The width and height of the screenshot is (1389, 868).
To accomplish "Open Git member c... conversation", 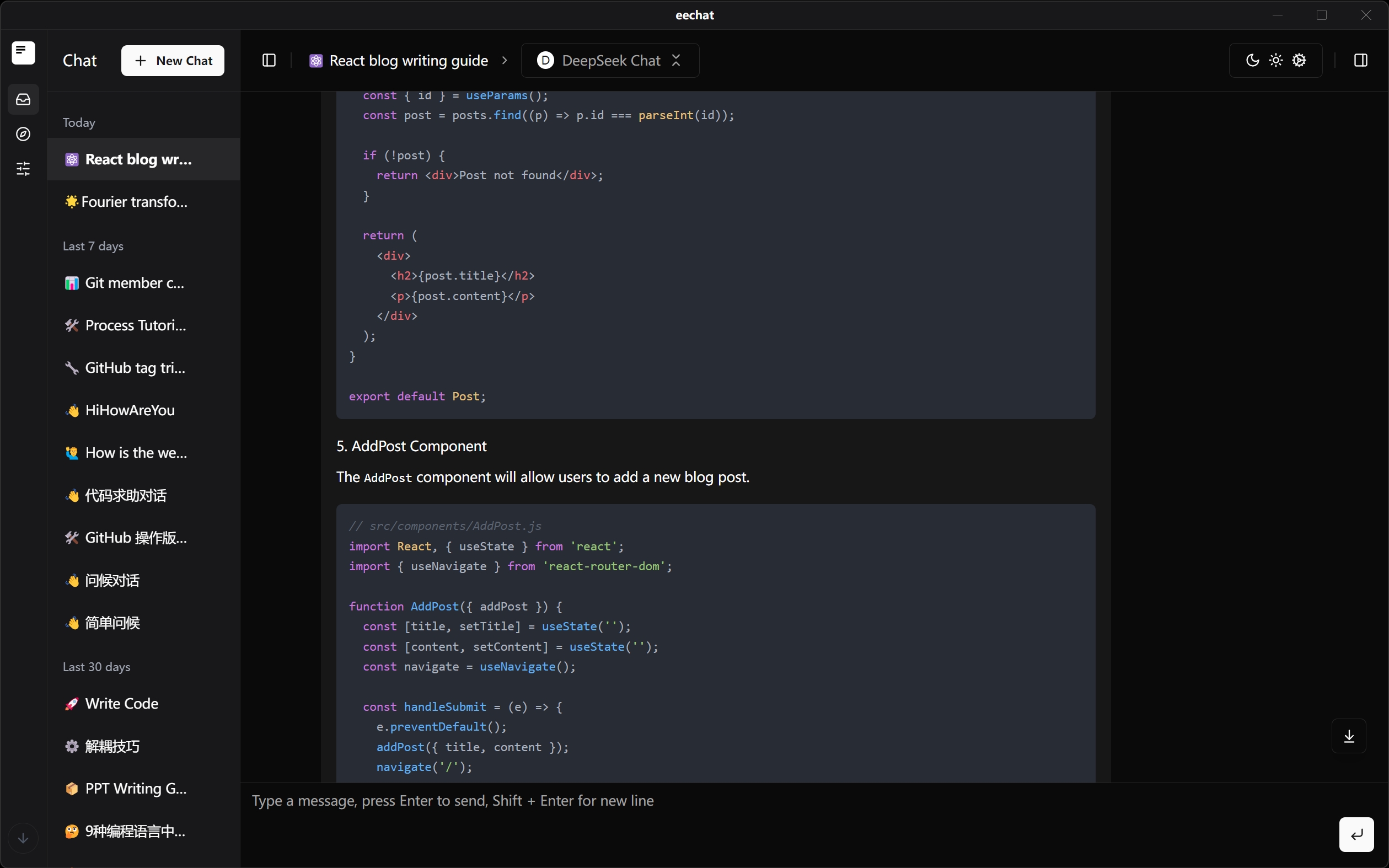I will [134, 283].
